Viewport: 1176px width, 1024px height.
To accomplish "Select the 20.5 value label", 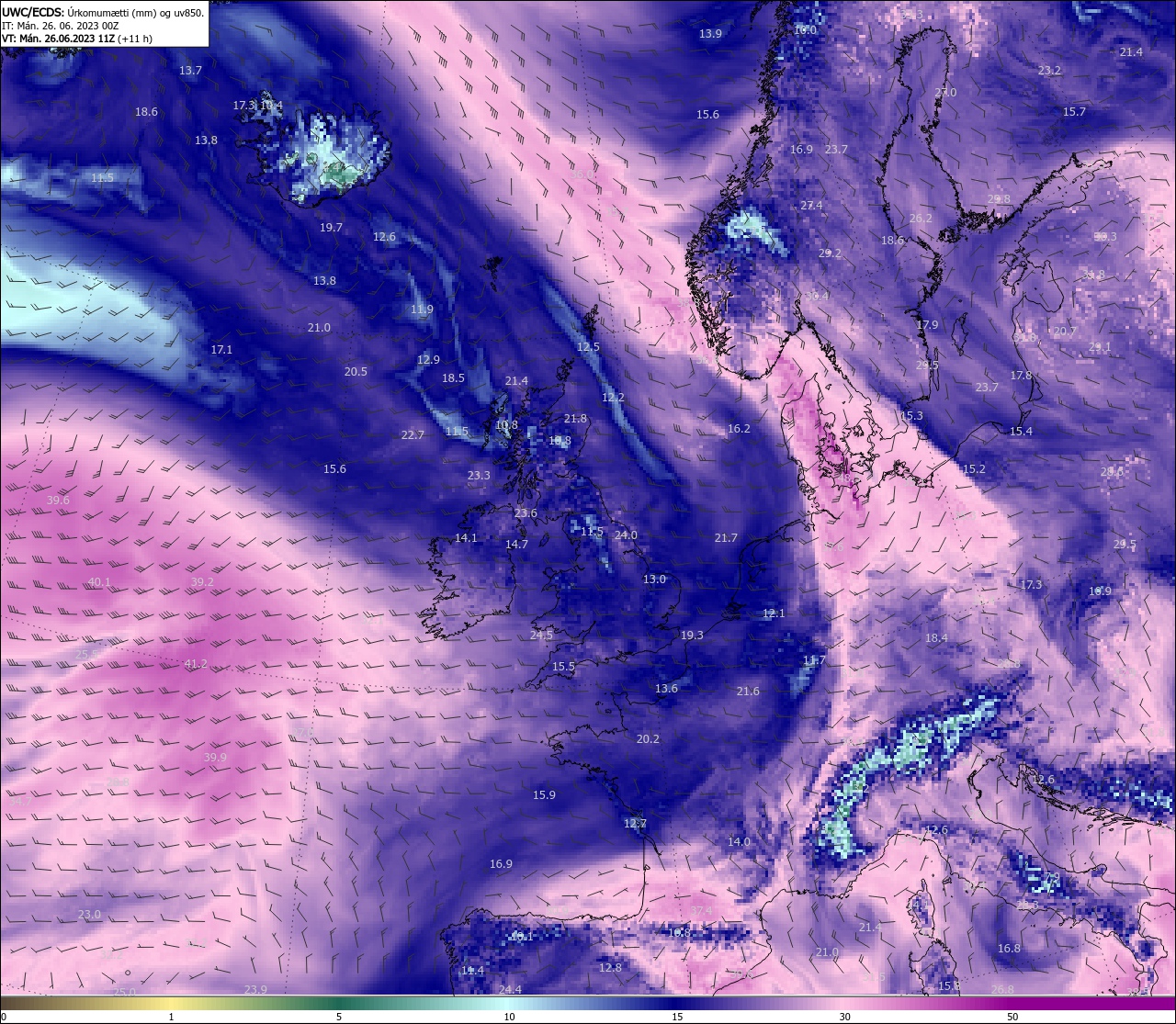I will 356,372.
